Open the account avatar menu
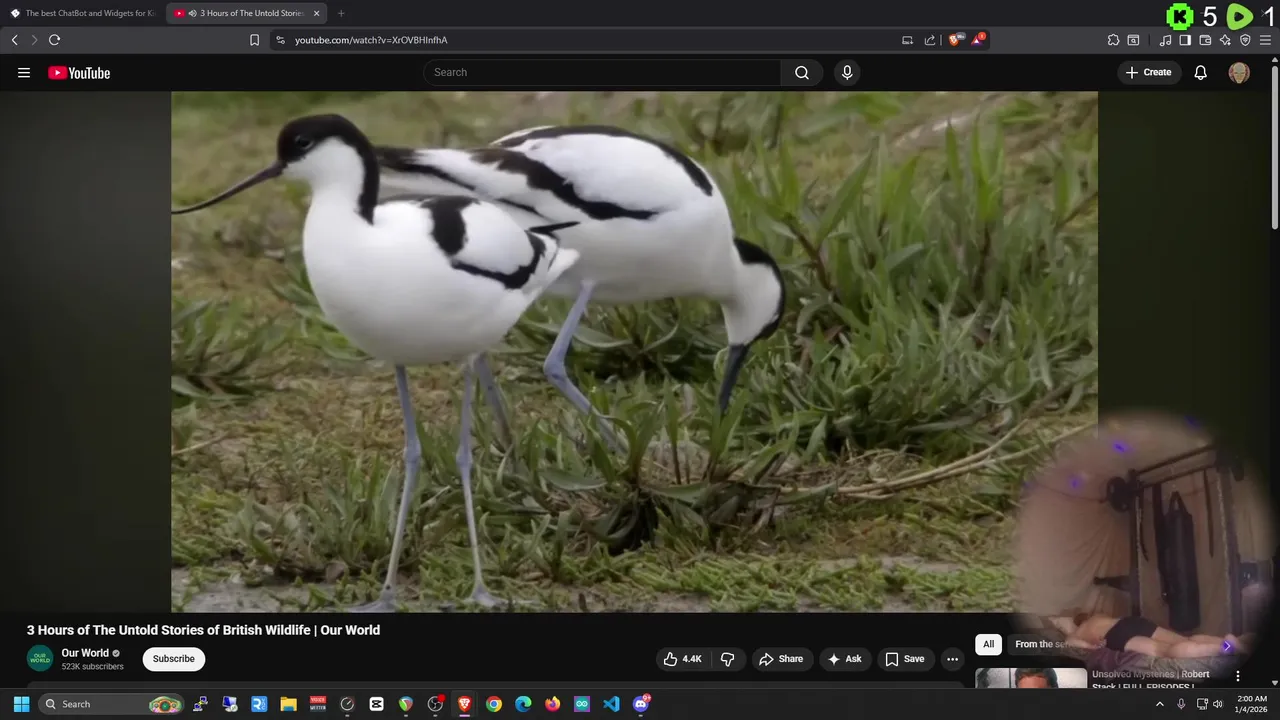Image resolution: width=1280 pixels, height=720 pixels. 1238,73
